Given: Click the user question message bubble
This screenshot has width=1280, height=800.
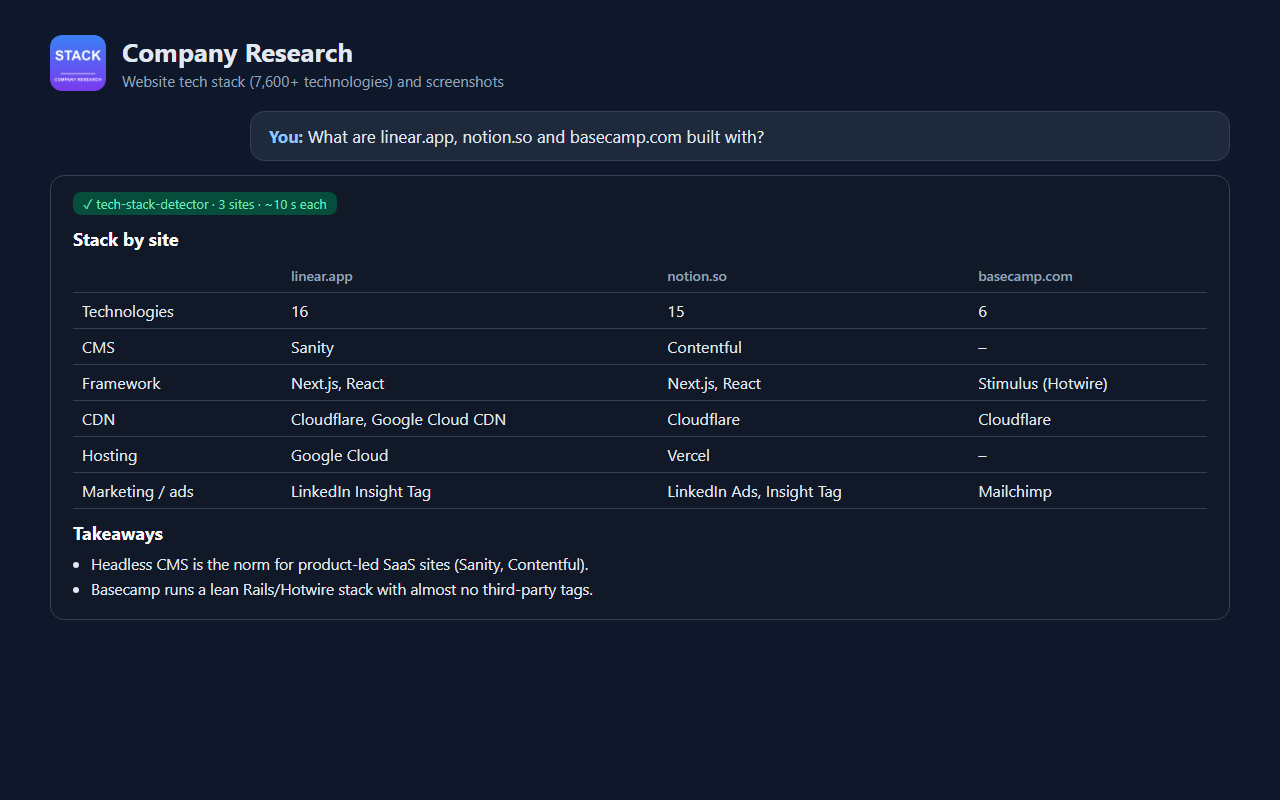Looking at the screenshot, I should point(739,136).
